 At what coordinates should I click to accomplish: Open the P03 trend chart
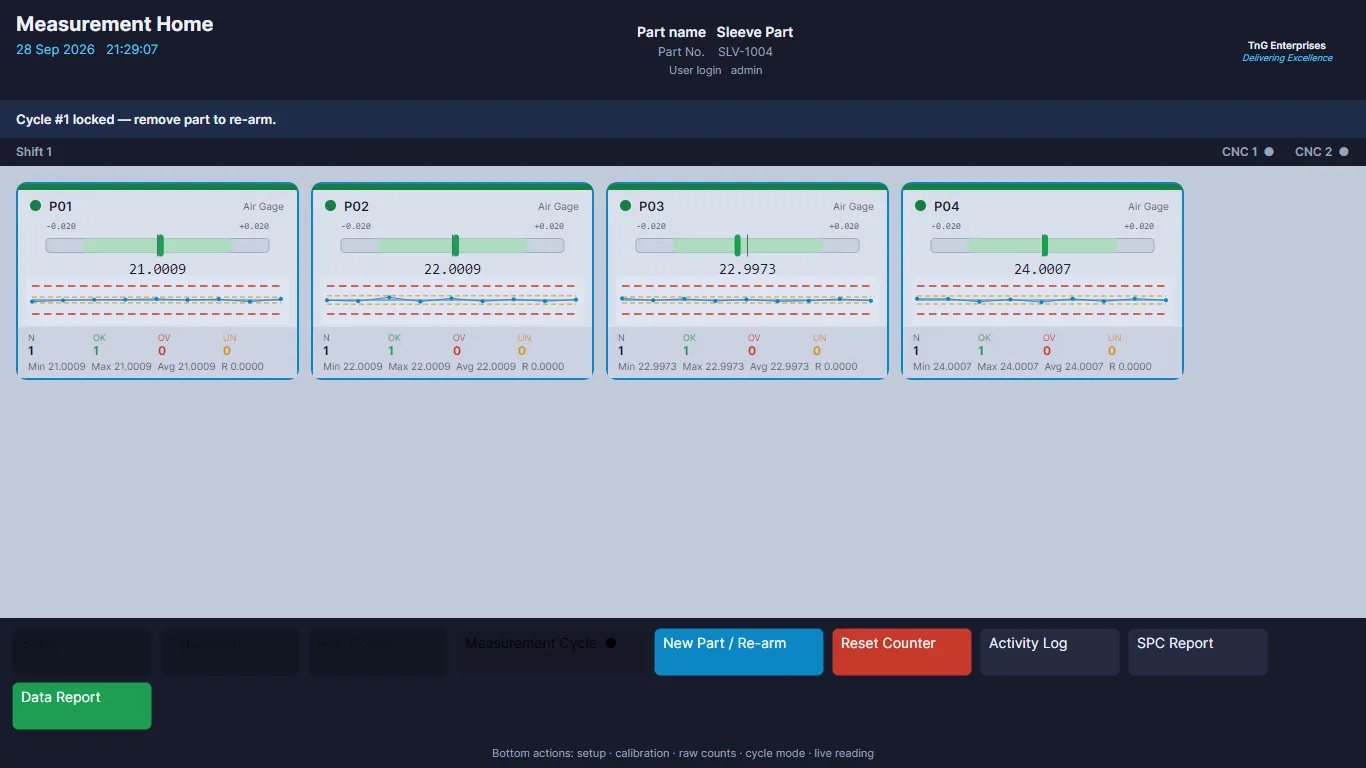click(747, 300)
